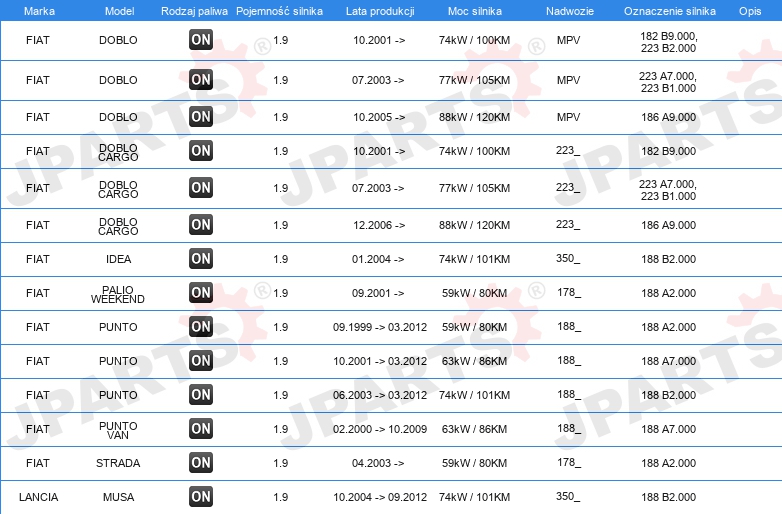
Task: Click the Lata produkcji column header
Action: [380, 11]
